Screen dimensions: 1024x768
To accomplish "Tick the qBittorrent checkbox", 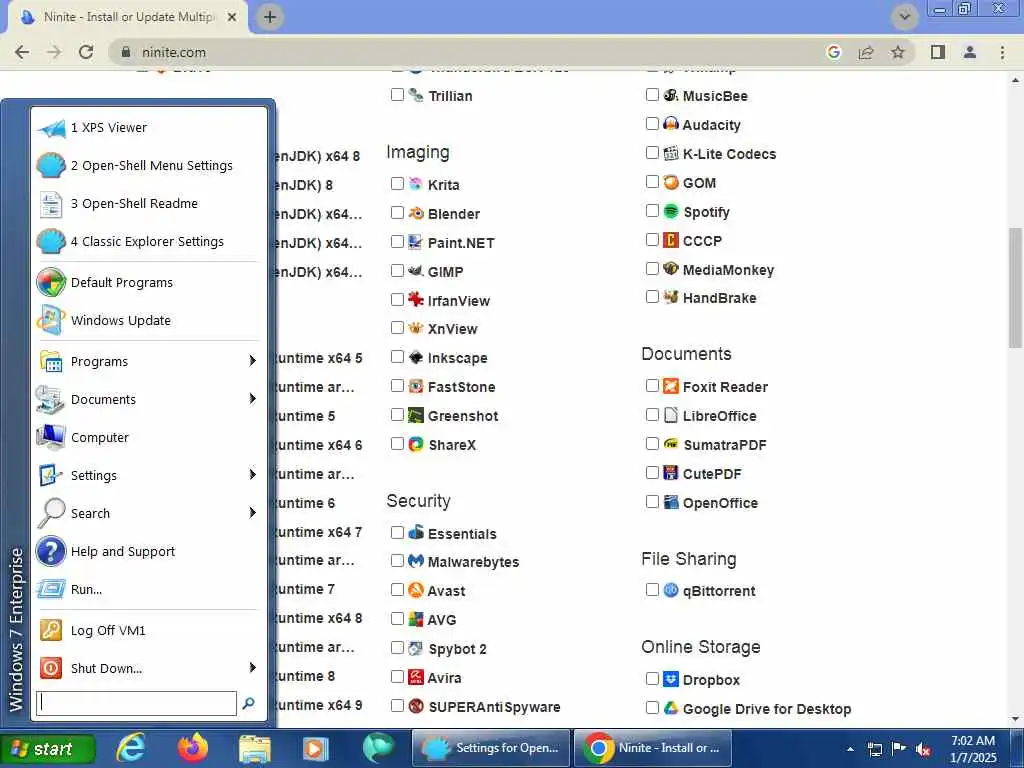I will pyautogui.click(x=652, y=590).
